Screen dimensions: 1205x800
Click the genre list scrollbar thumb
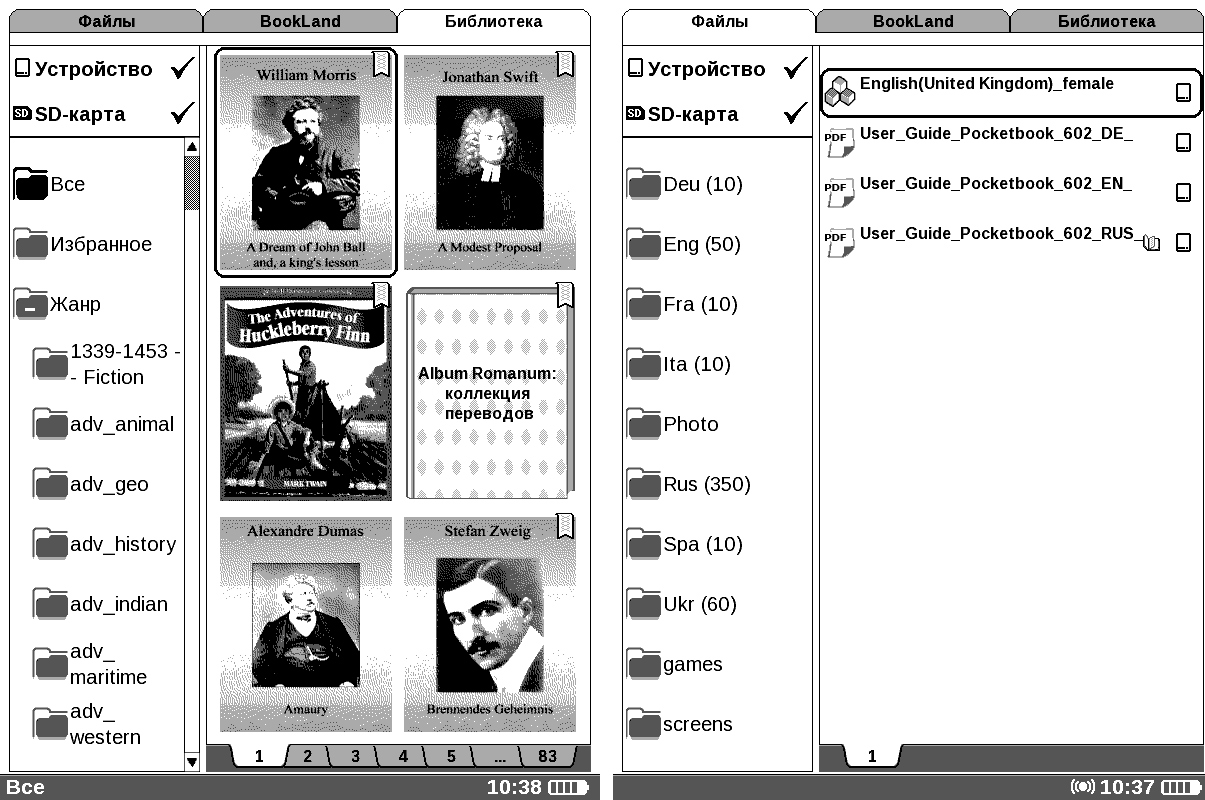coord(192,184)
